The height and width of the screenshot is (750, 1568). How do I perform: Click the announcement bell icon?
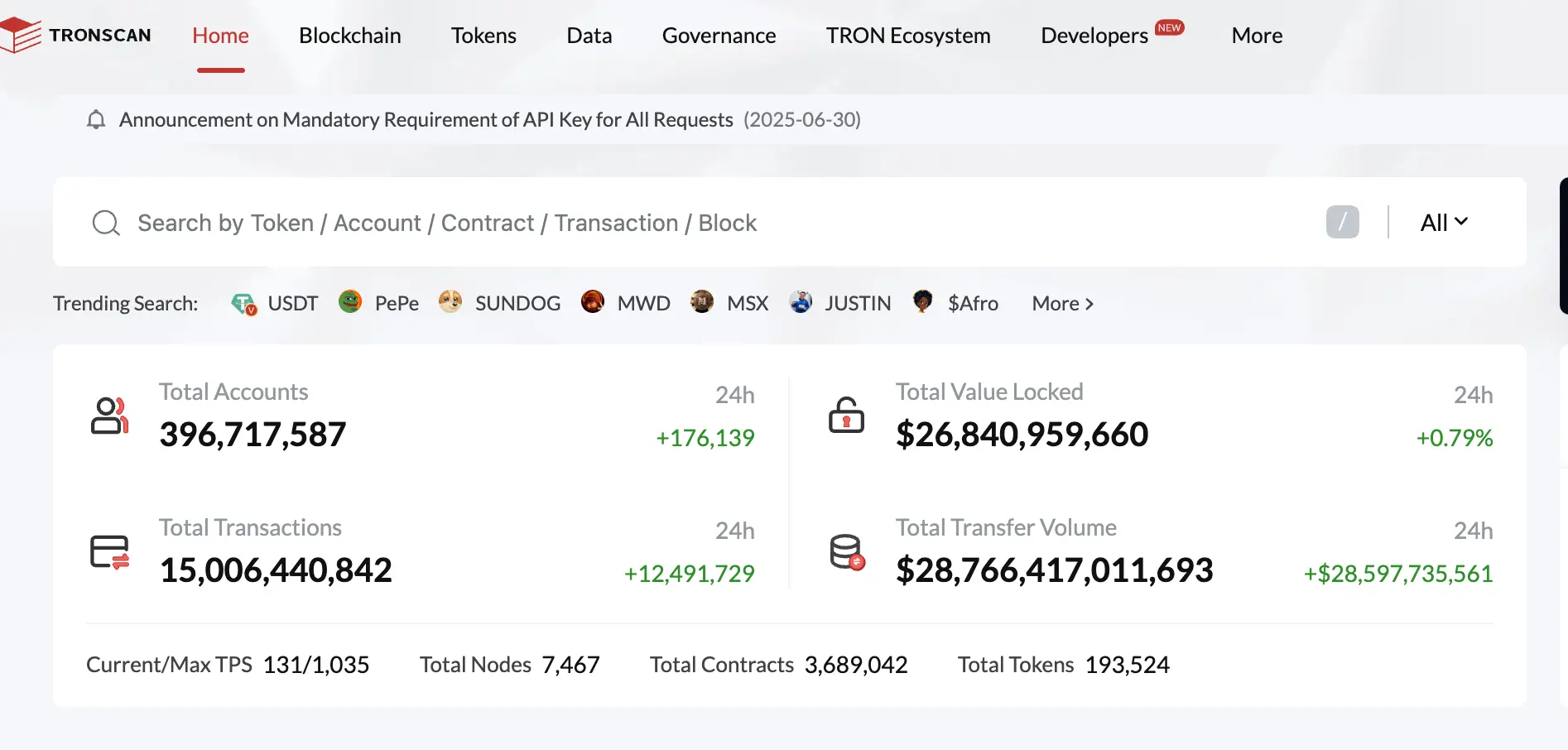coord(96,120)
